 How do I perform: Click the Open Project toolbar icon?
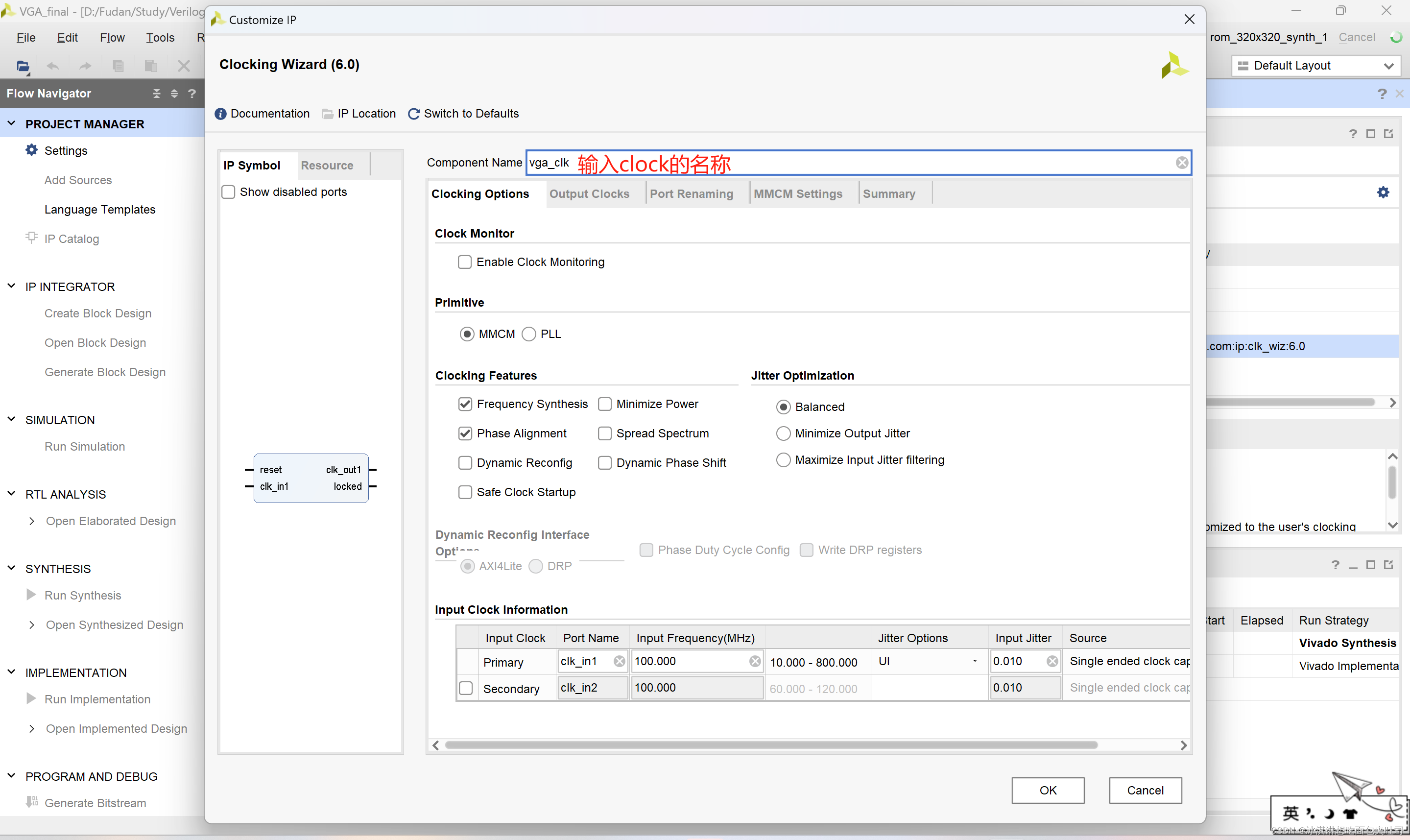(23, 66)
